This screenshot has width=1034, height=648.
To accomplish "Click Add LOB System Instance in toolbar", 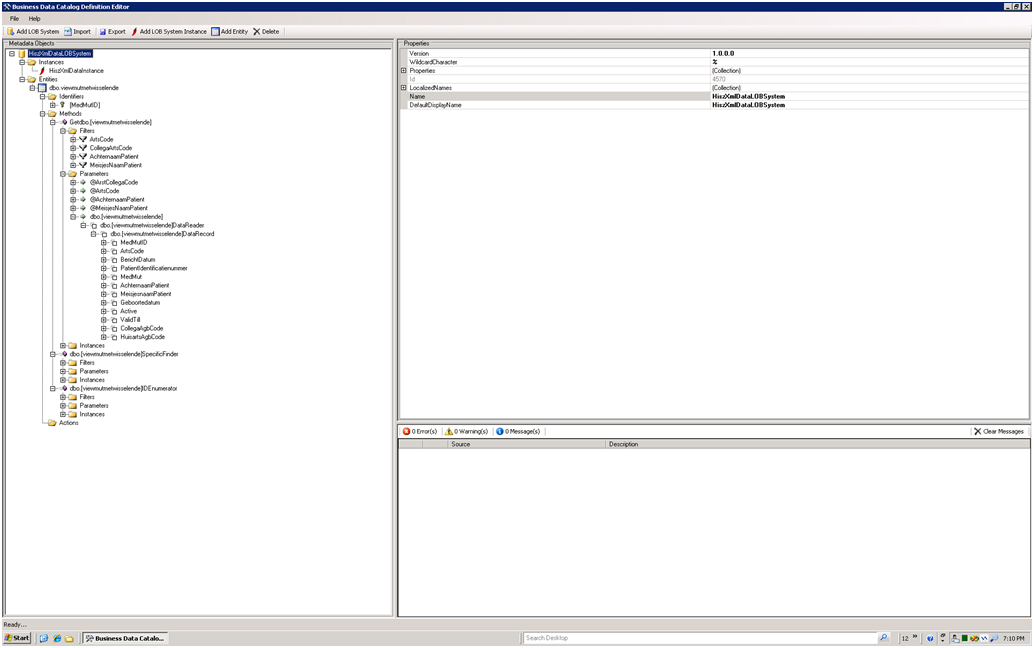I will click(x=169, y=32).
